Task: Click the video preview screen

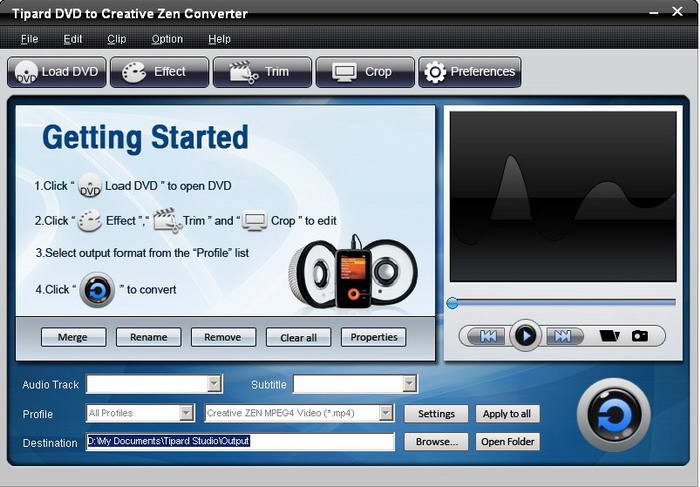Action: coord(563,196)
